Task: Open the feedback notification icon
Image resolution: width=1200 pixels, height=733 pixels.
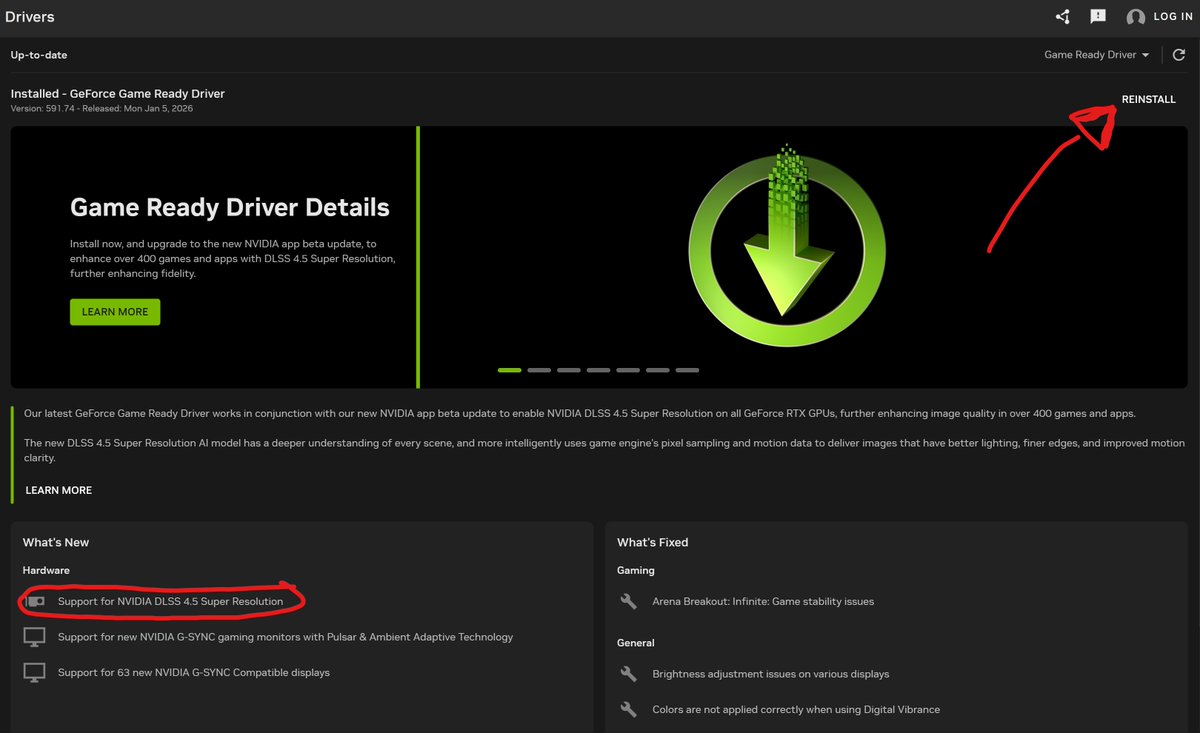Action: [x=1098, y=17]
